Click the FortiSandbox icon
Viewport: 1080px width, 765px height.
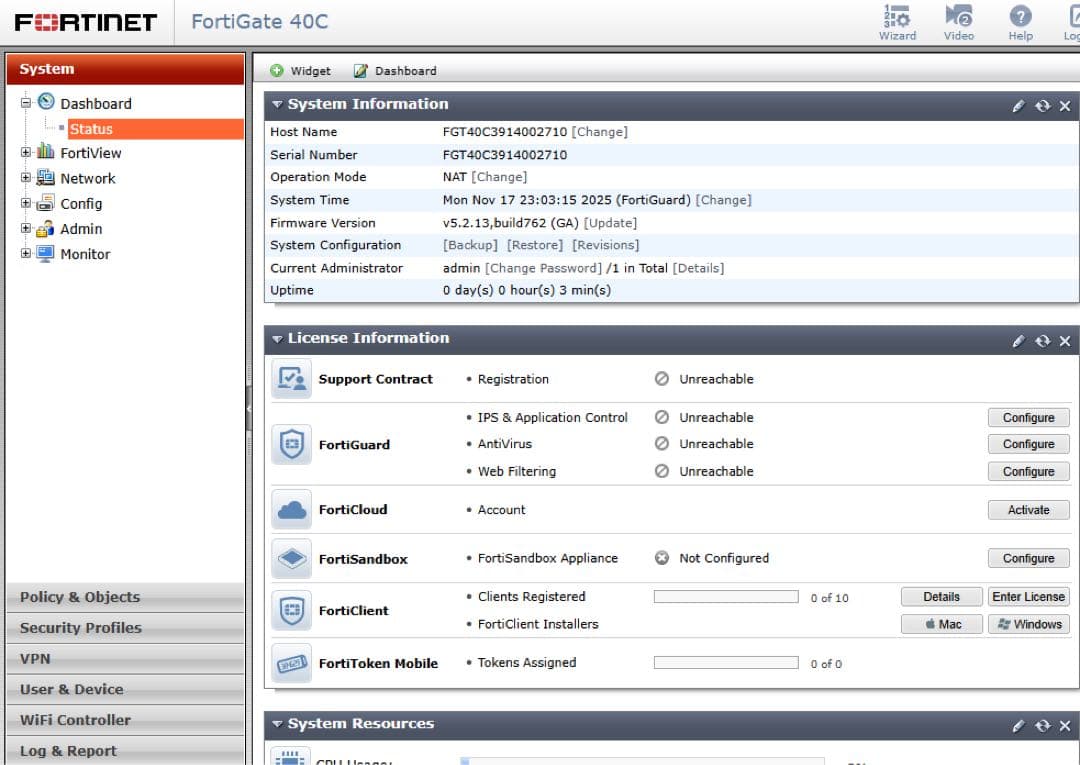point(292,559)
